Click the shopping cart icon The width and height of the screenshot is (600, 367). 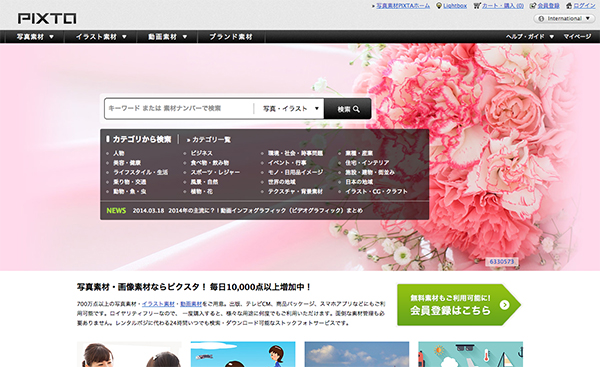click(x=476, y=6)
